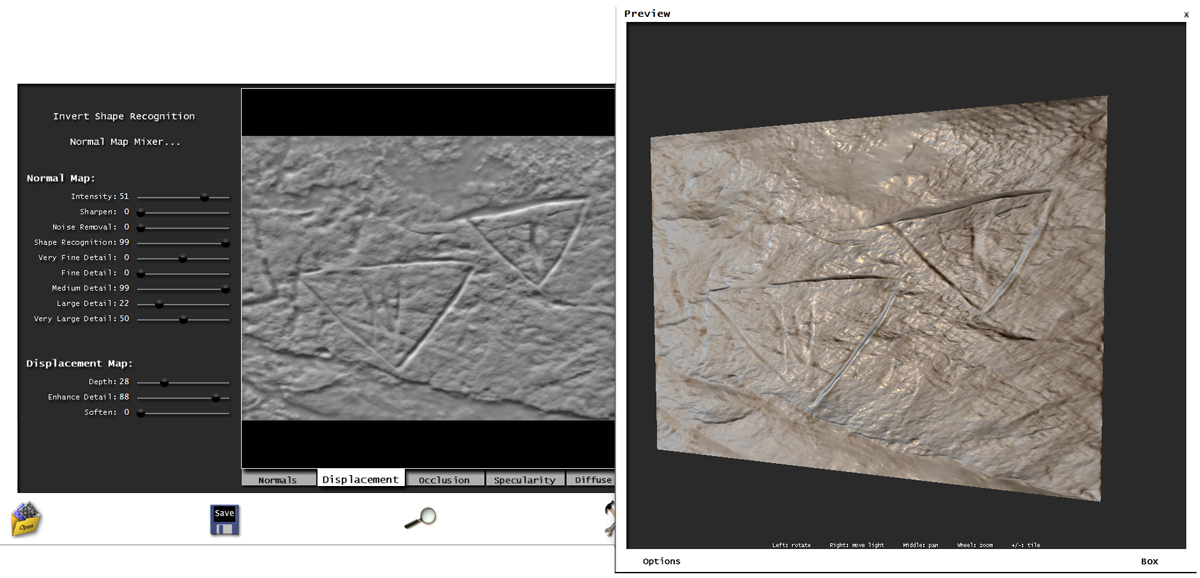The height and width of the screenshot is (578, 1200).
Task: Click the Open file icon
Action: tap(26, 520)
